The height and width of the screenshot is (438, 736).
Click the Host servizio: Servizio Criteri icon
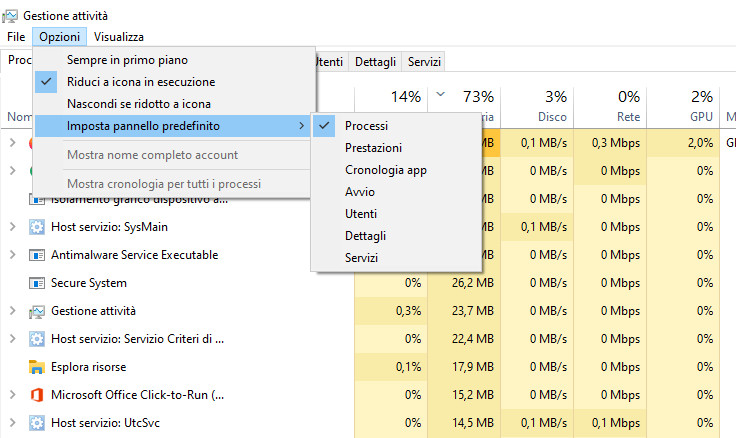click(37, 339)
